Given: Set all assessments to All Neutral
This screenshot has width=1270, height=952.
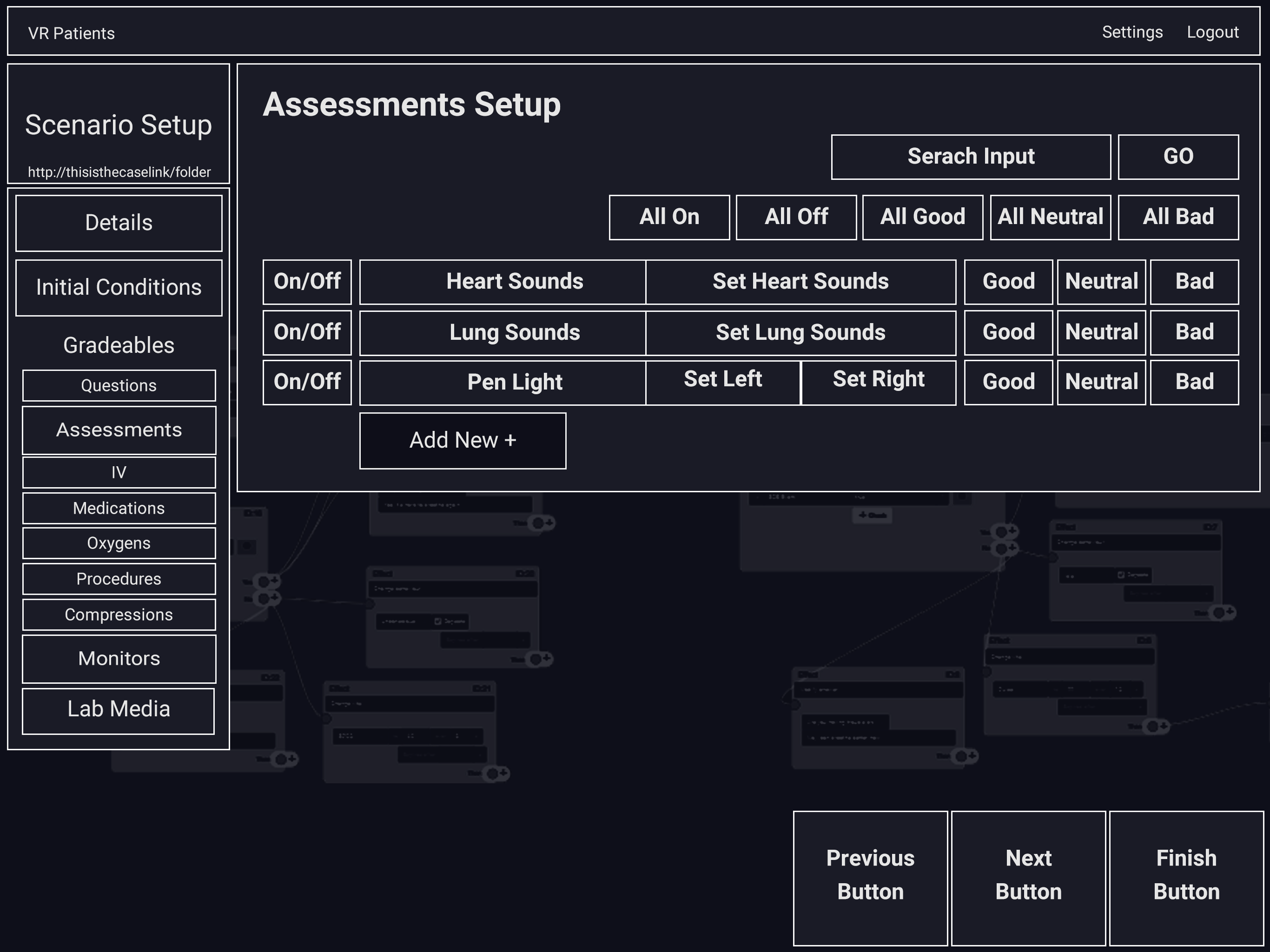Looking at the screenshot, I should click(x=1050, y=217).
